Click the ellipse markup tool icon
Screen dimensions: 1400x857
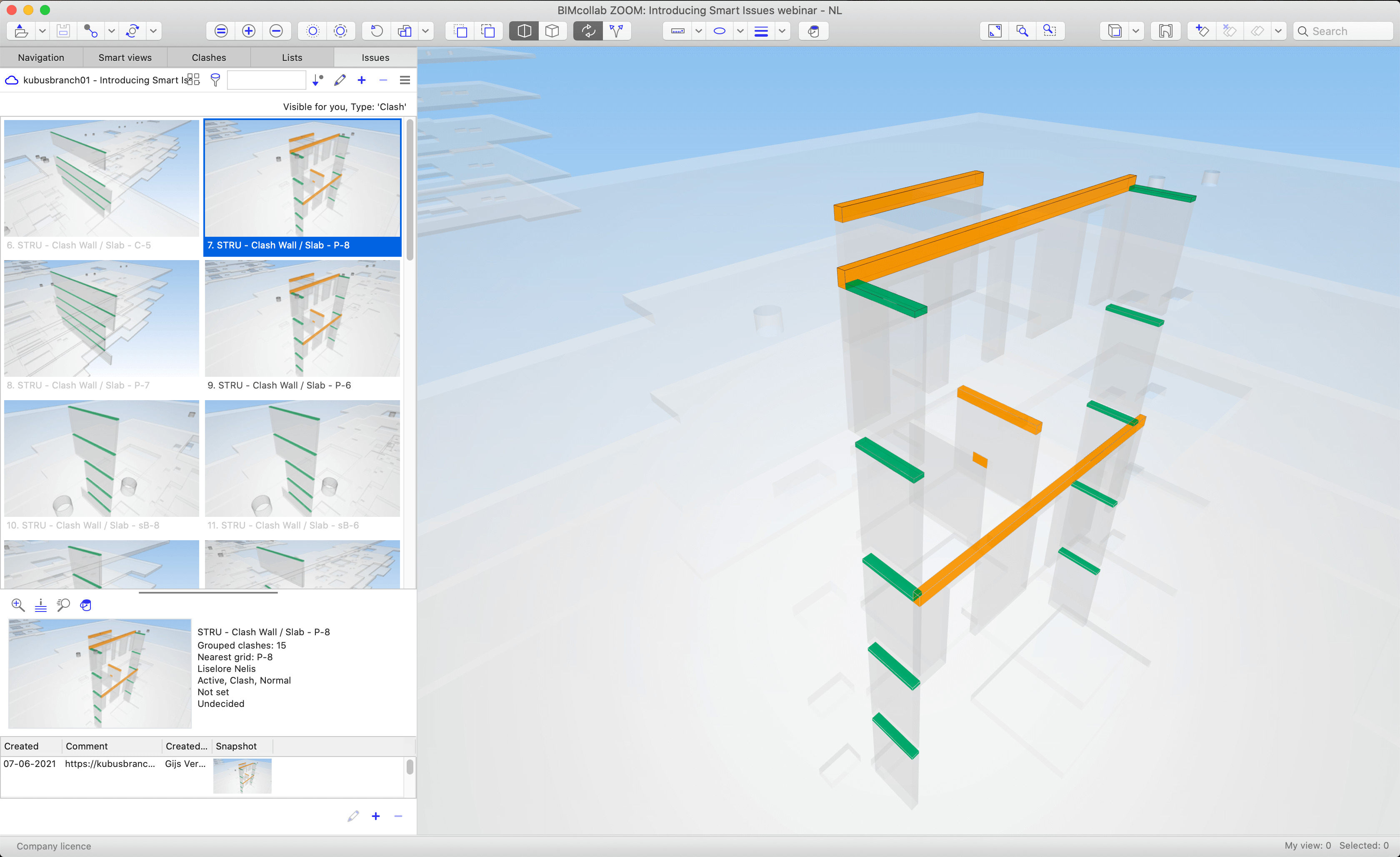pos(719,31)
